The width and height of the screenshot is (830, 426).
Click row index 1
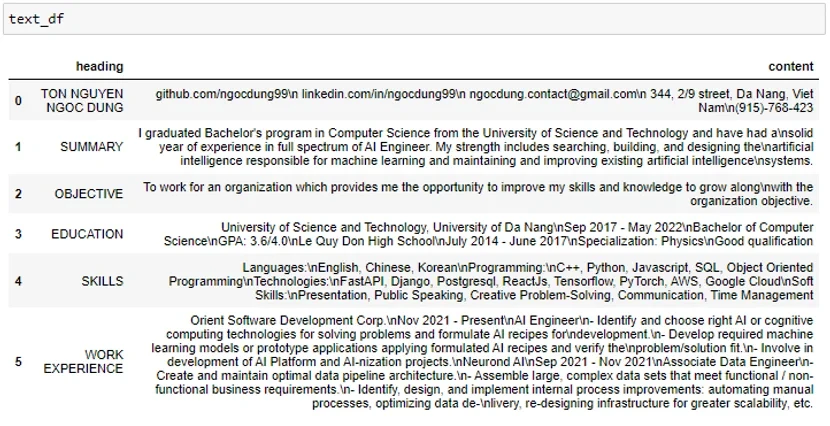click(19, 147)
